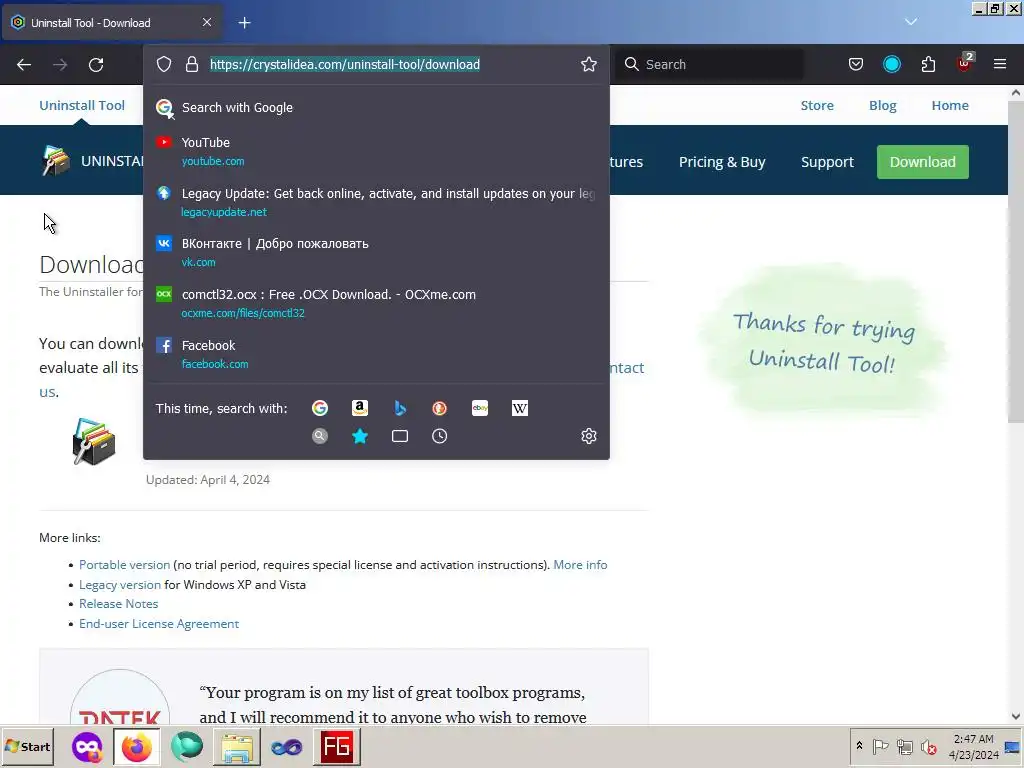
Task: Open the Windows Start menu
Action: tap(27, 746)
